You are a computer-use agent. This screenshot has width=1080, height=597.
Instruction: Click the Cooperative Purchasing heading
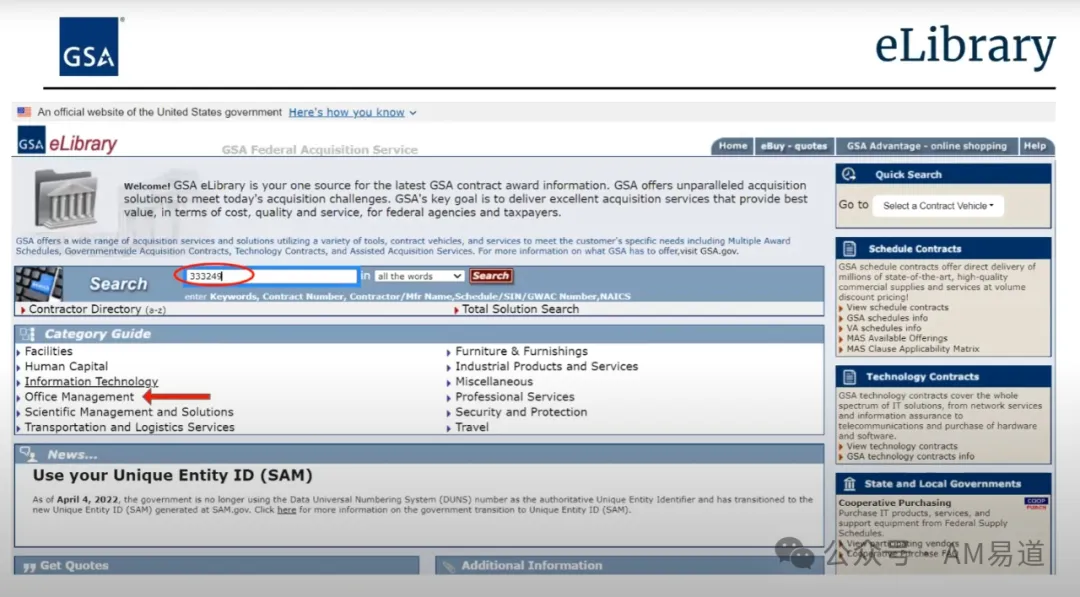click(x=894, y=503)
